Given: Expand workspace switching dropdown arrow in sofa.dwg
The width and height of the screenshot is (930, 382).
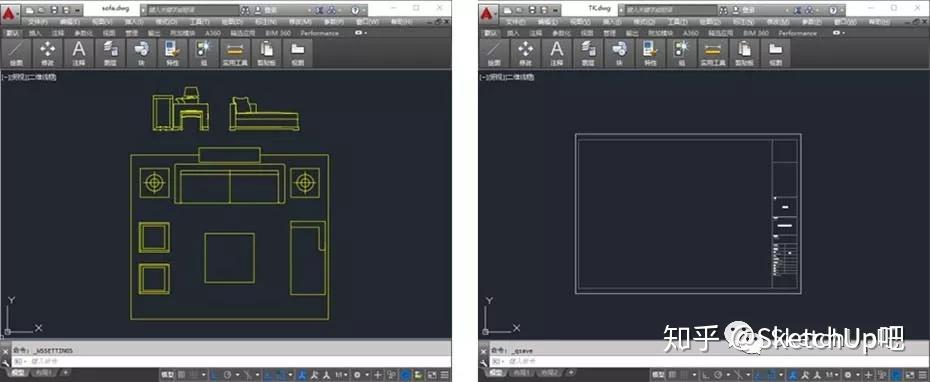Looking at the screenshot, I should pos(367,375).
